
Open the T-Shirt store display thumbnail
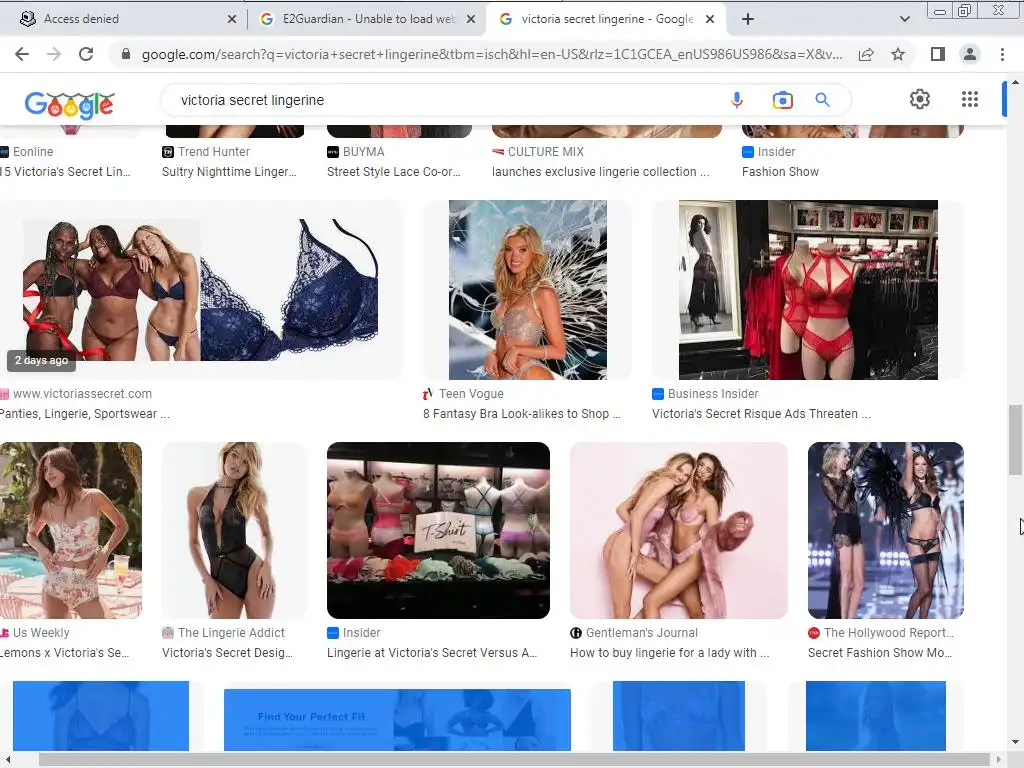pos(438,530)
